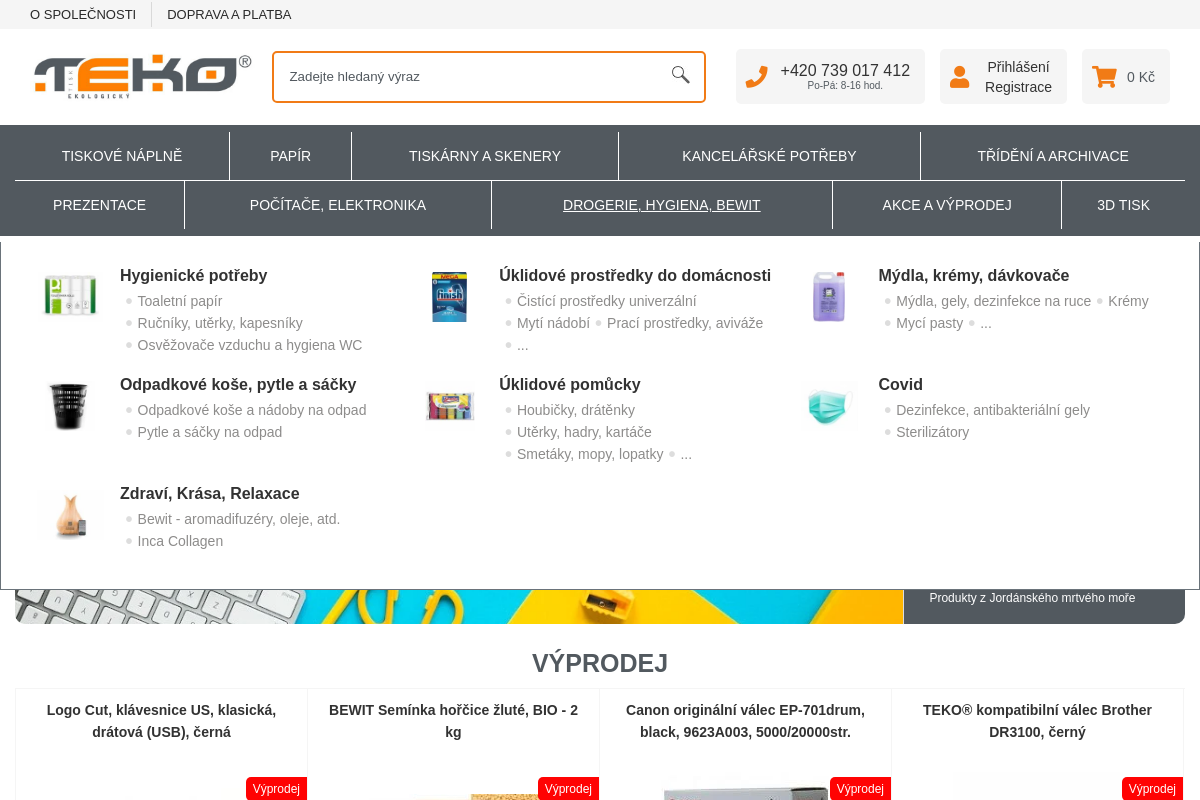Select Mytí nádobí subcategory
Viewport: 1200px width, 800px height.
(553, 323)
